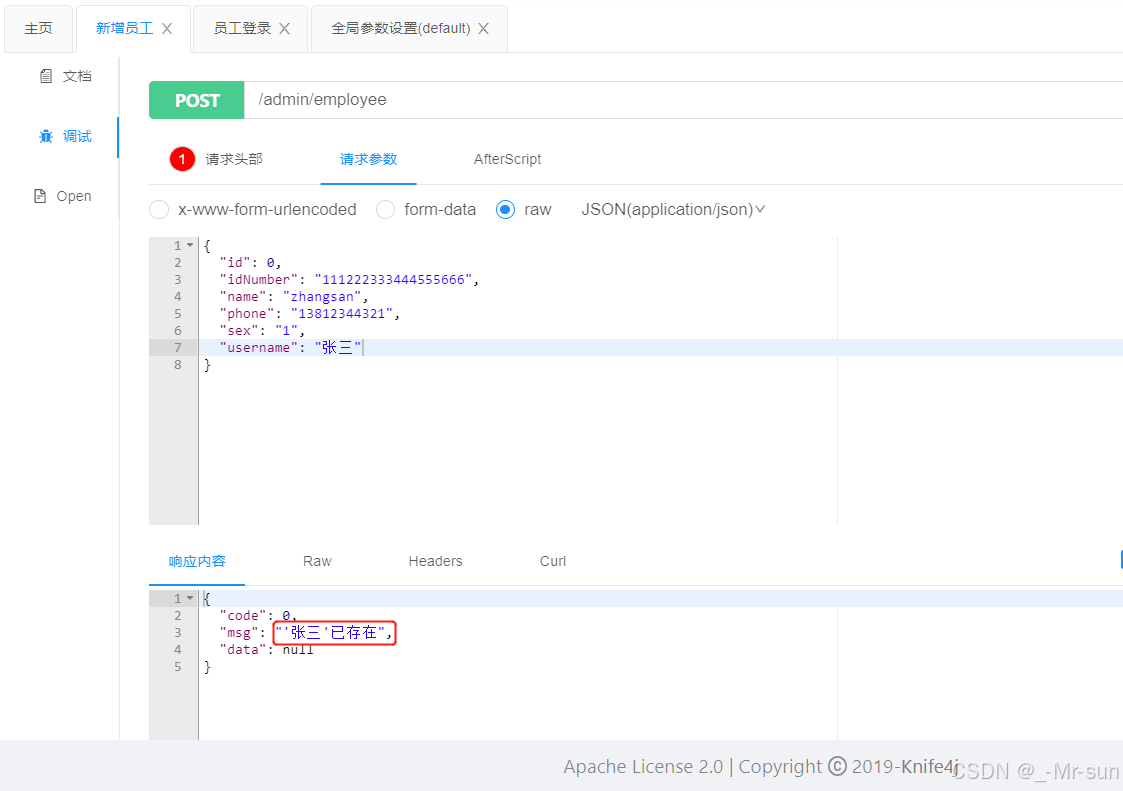Screen dimensions: 1123x791
Task: Open the 文档 sidebar item
Action: pos(65,76)
